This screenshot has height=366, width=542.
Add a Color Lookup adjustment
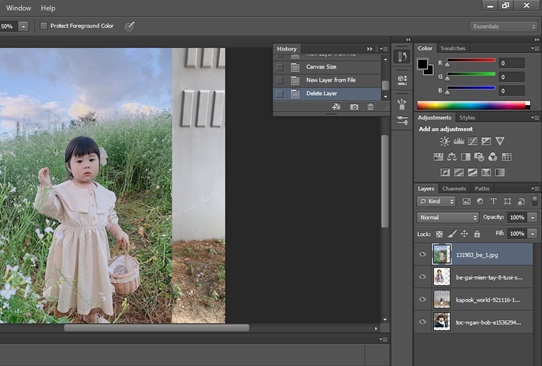tap(506, 157)
